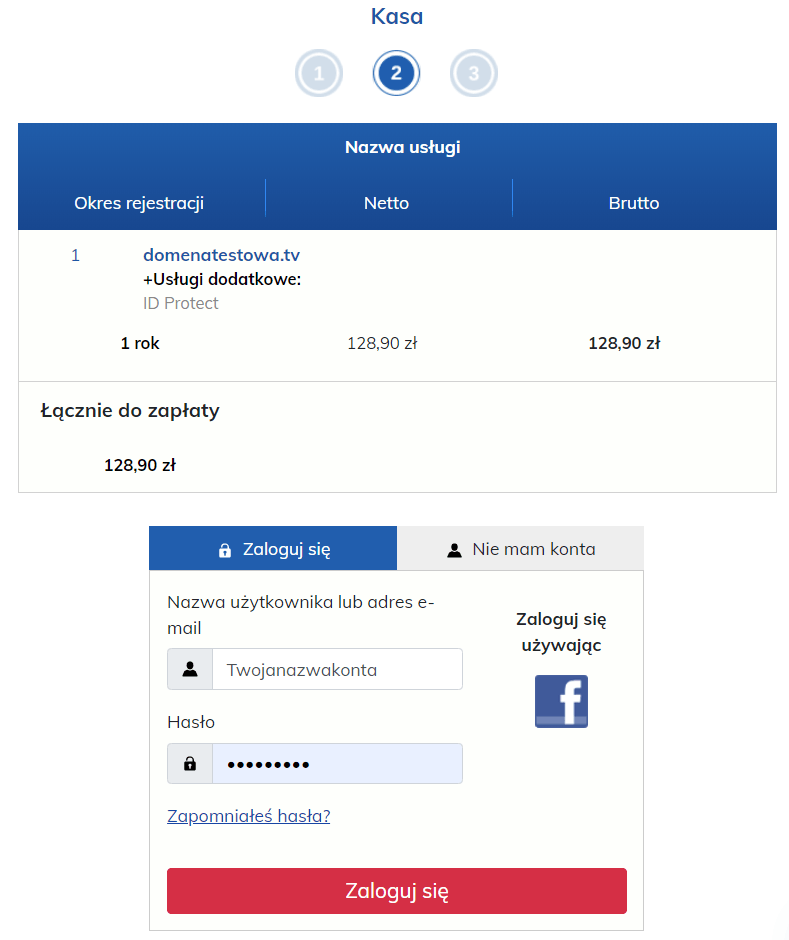Jump to checkout step 3 circle
Screen dimensions: 789x940
(474, 73)
